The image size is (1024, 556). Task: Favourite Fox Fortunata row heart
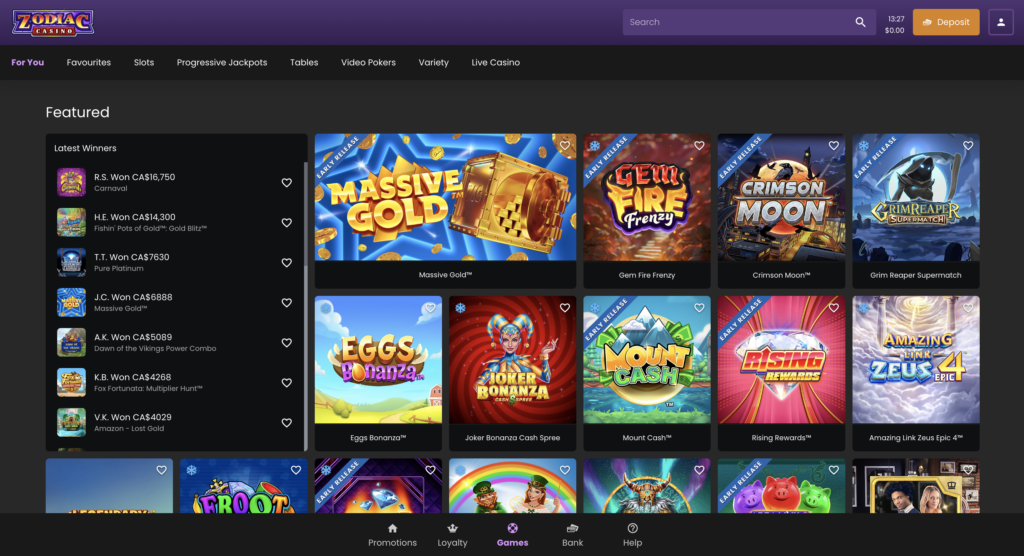[x=287, y=383]
